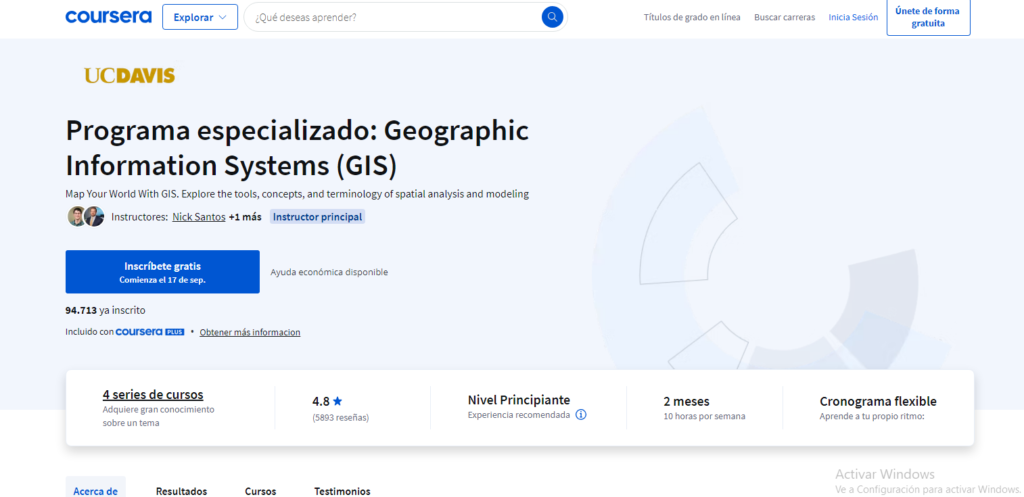Click the '10 horas por semana' text
This screenshot has height=497, width=1024.
tap(704, 416)
